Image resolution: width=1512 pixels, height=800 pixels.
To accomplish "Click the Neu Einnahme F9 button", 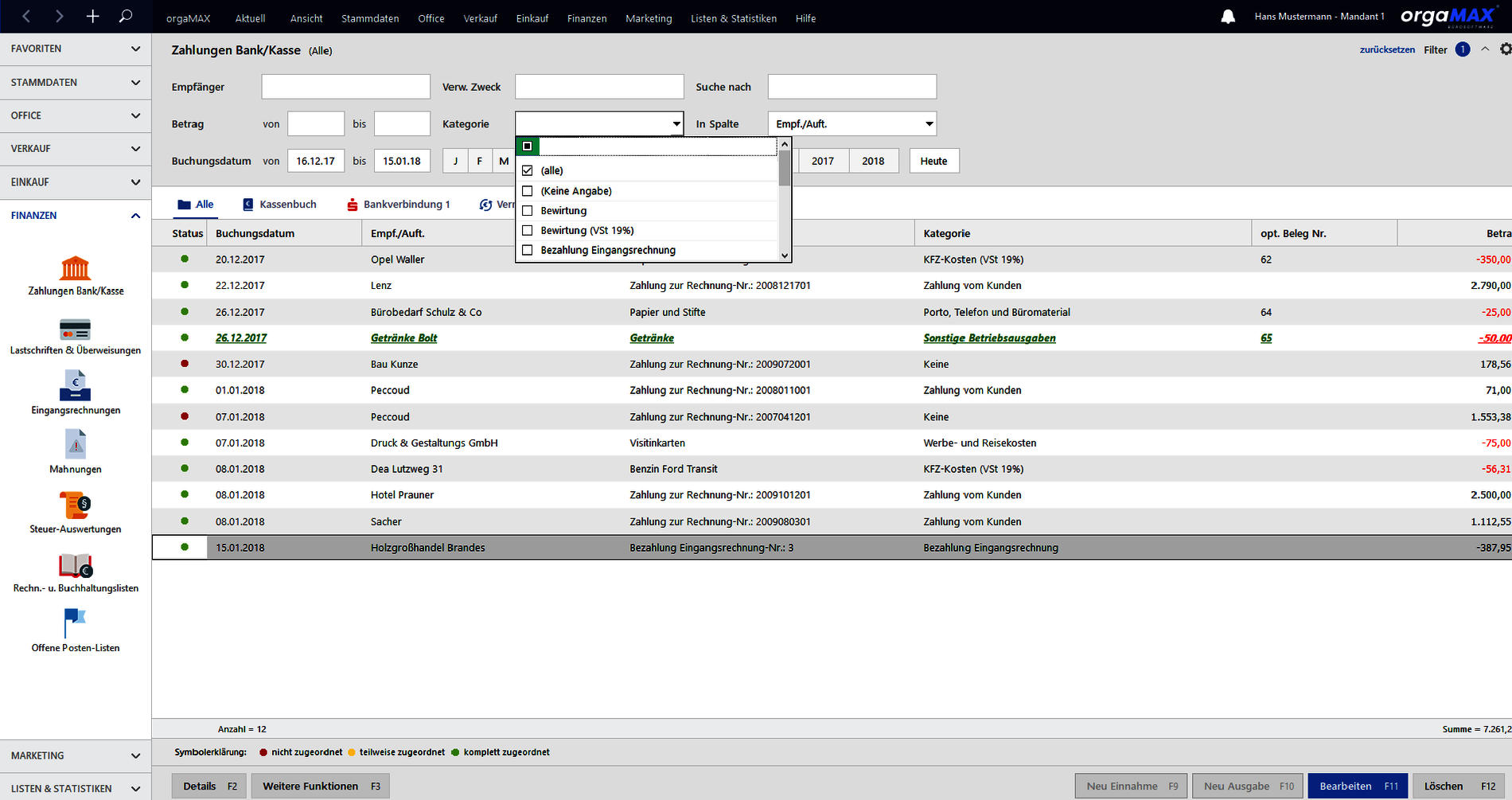I will click(x=1132, y=786).
